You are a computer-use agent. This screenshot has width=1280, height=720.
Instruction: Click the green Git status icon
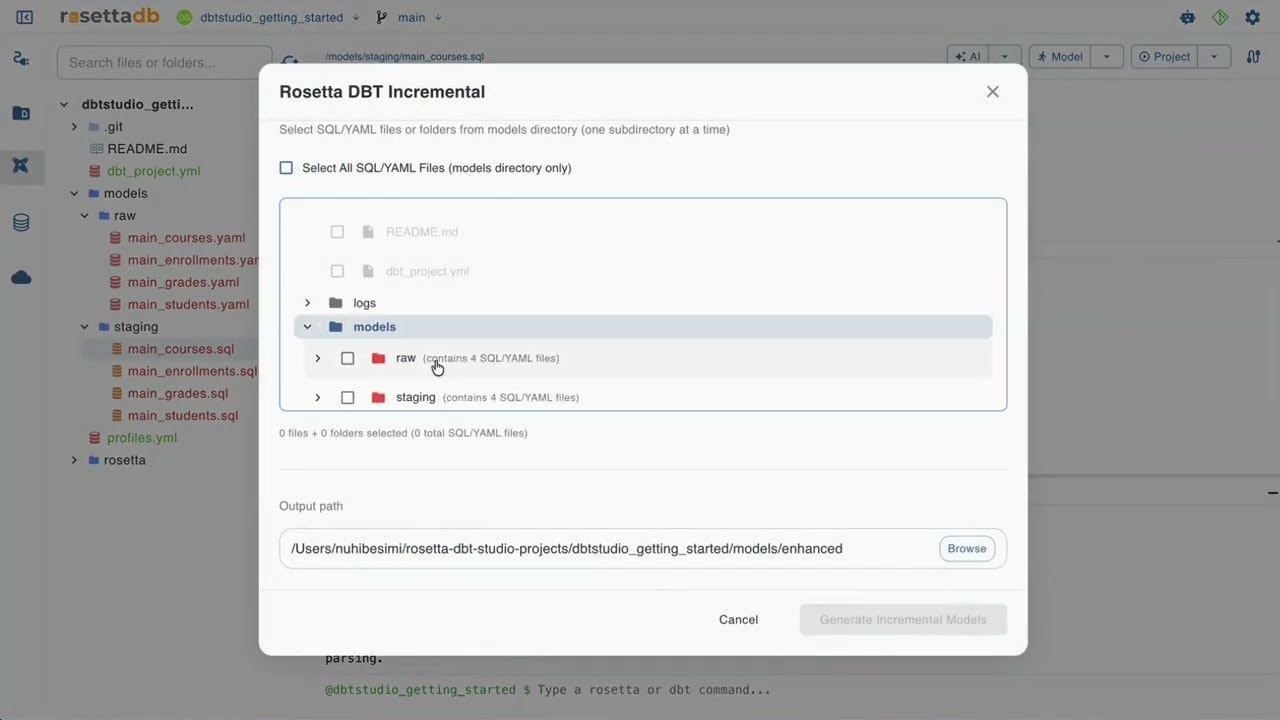coord(1219,17)
